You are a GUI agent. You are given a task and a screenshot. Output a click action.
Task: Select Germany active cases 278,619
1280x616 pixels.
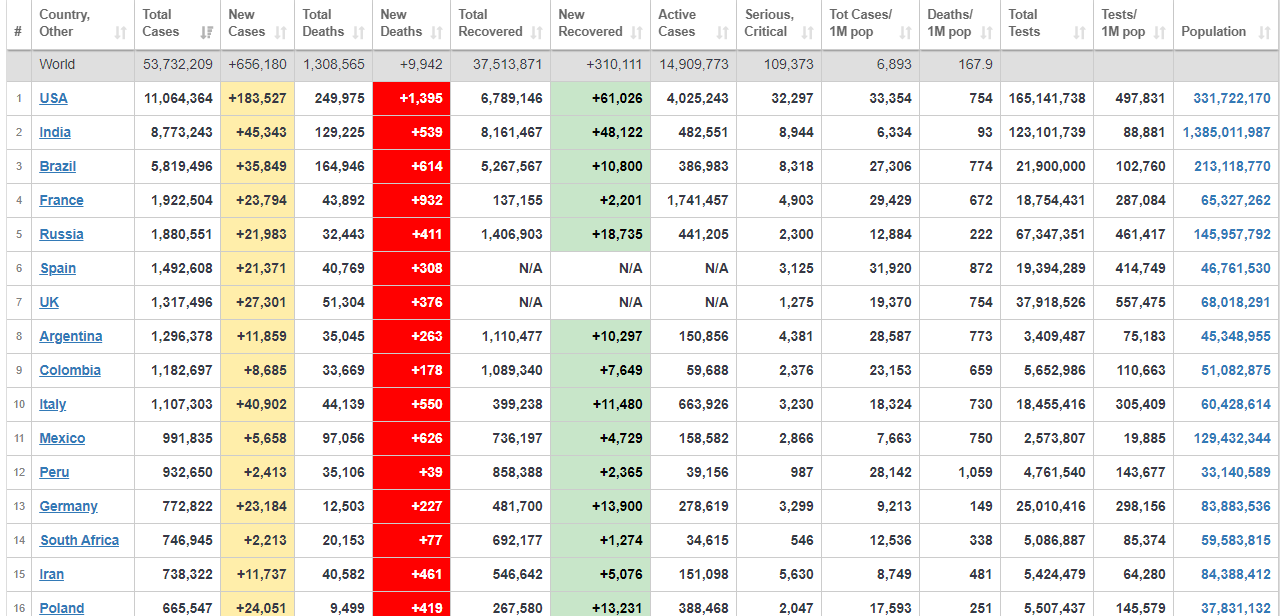point(703,506)
